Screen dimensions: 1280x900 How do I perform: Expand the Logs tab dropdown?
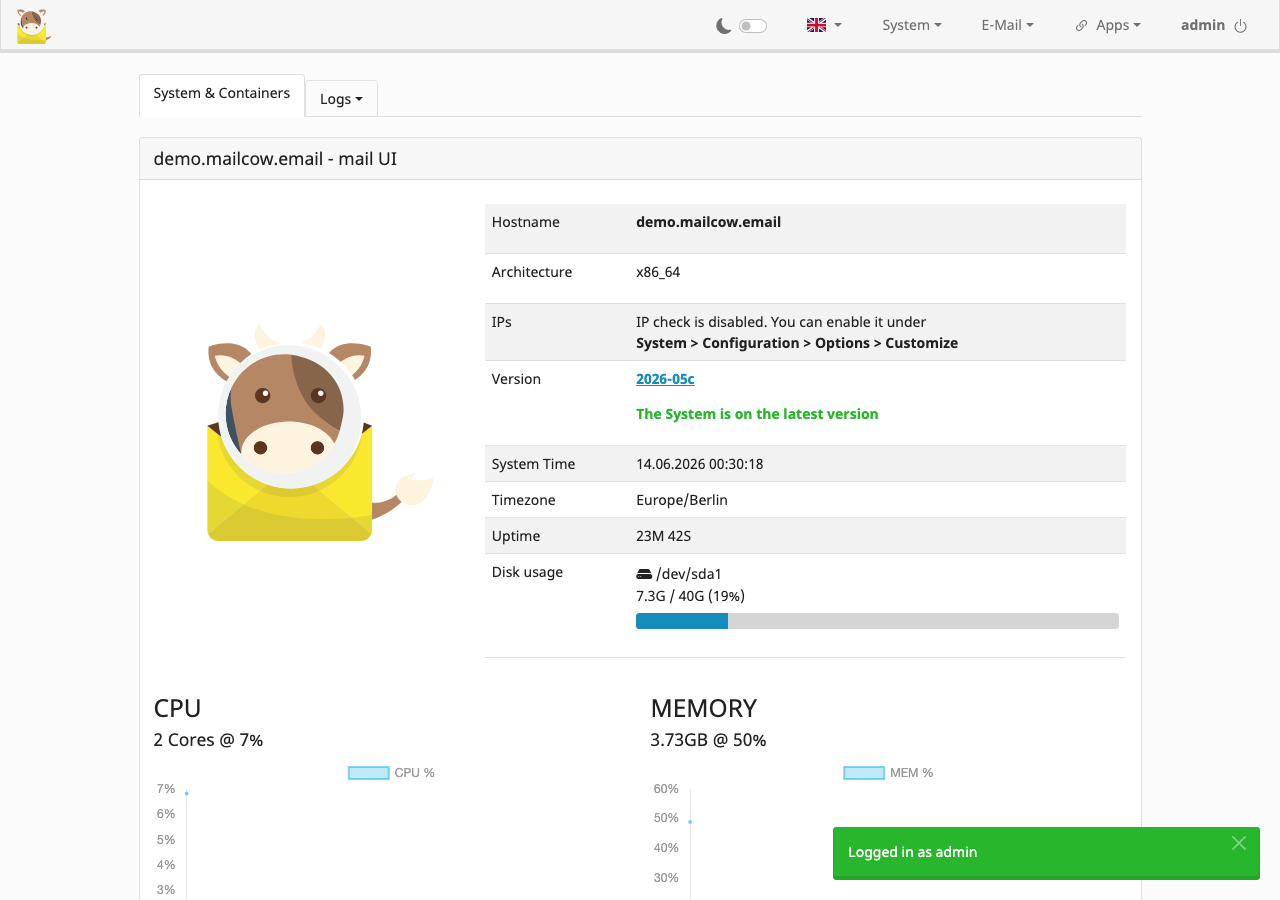pyautogui.click(x=341, y=99)
